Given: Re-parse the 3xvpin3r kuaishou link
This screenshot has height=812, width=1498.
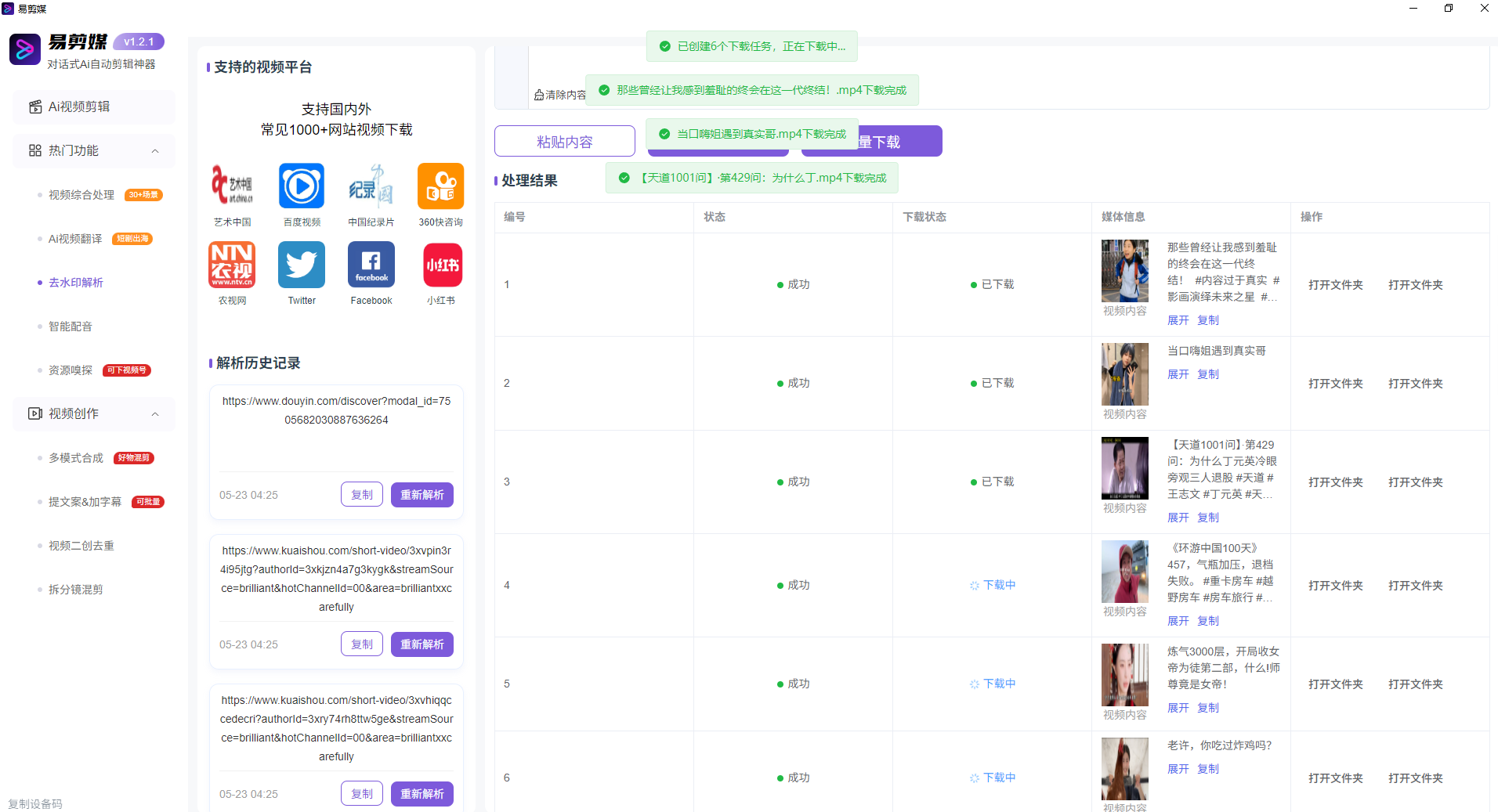Looking at the screenshot, I should (422, 644).
